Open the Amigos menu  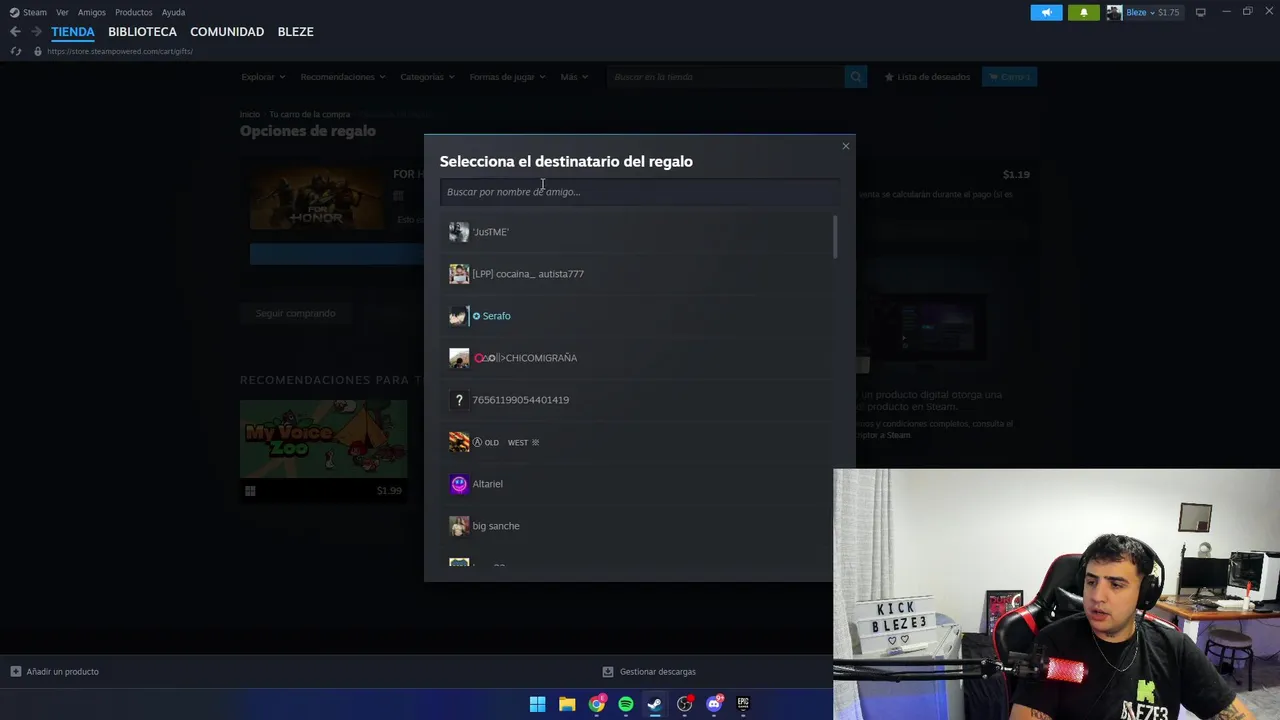coord(92,12)
